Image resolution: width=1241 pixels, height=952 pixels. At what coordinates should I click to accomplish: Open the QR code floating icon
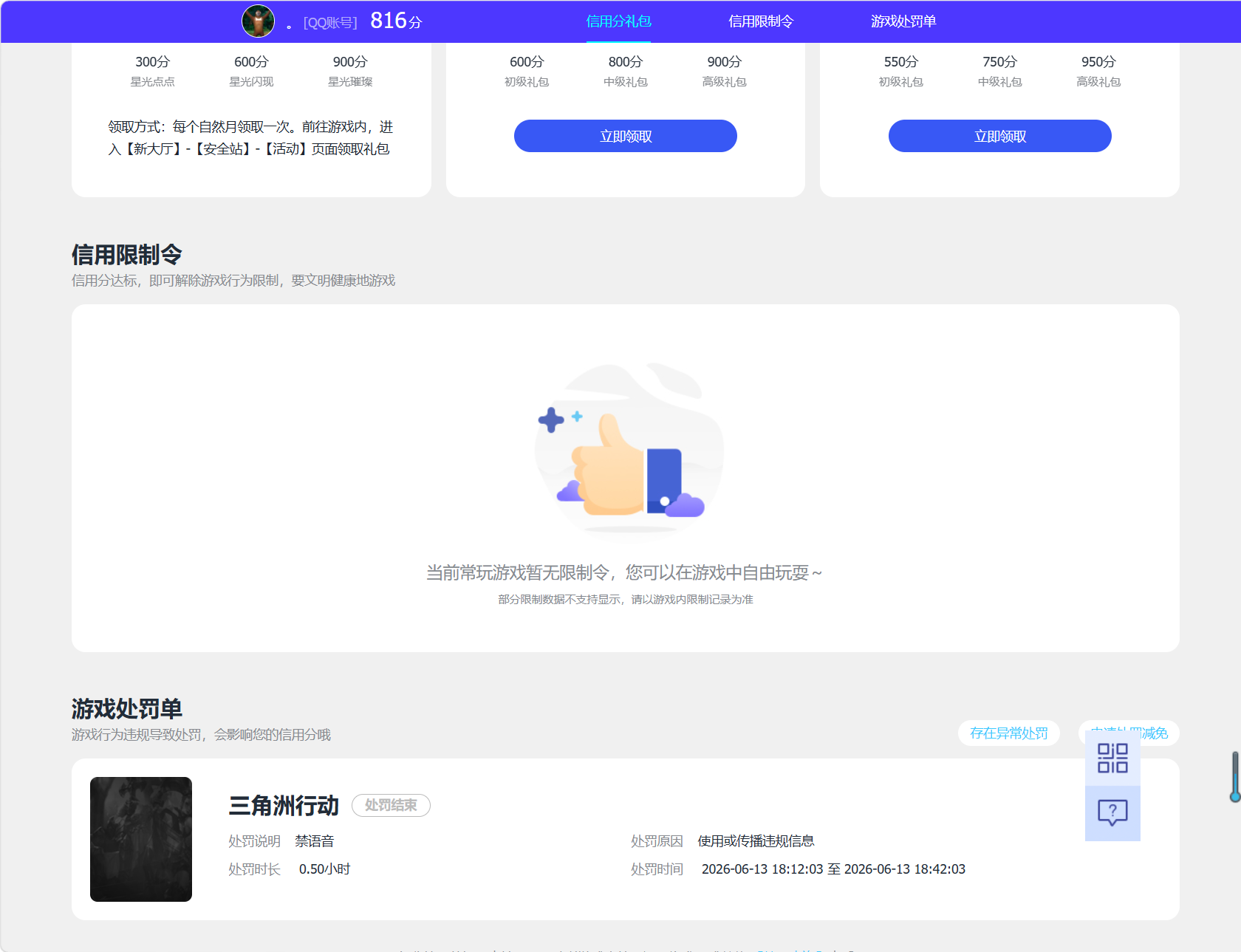[x=1112, y=758]
